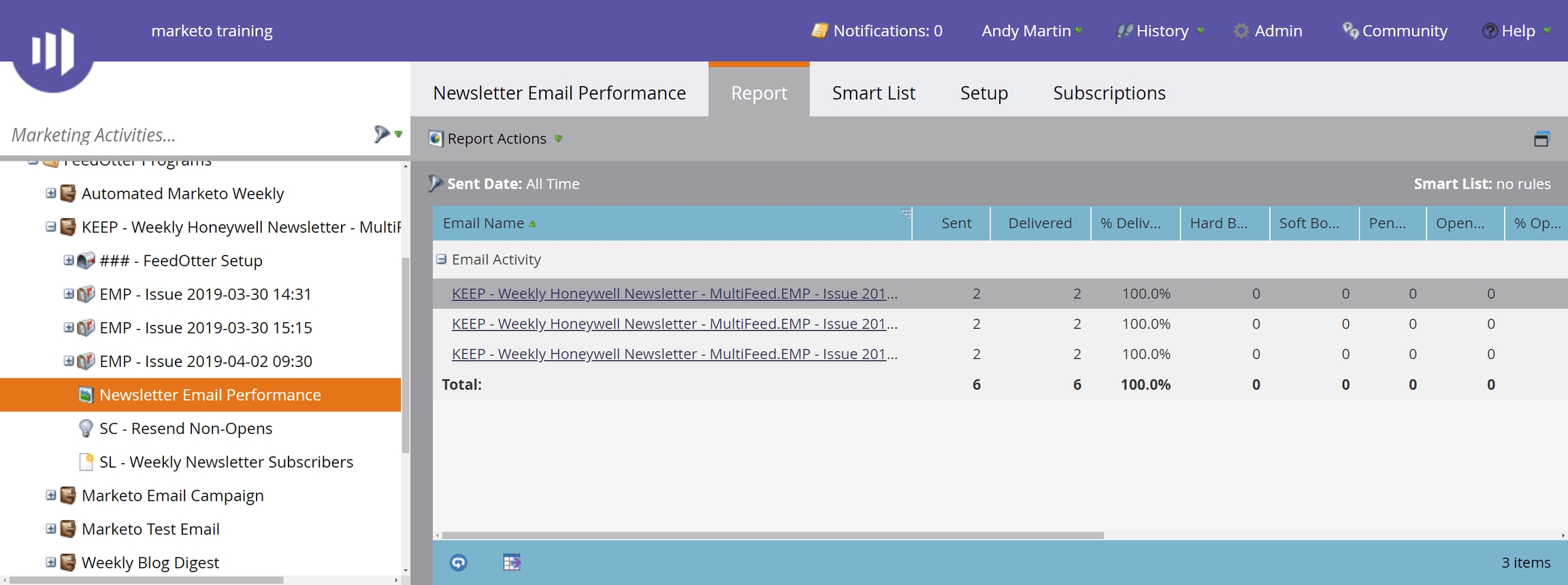The image size is (1568, 585).
Task: Sort by the Email Name column header
Action: [483, 223]
